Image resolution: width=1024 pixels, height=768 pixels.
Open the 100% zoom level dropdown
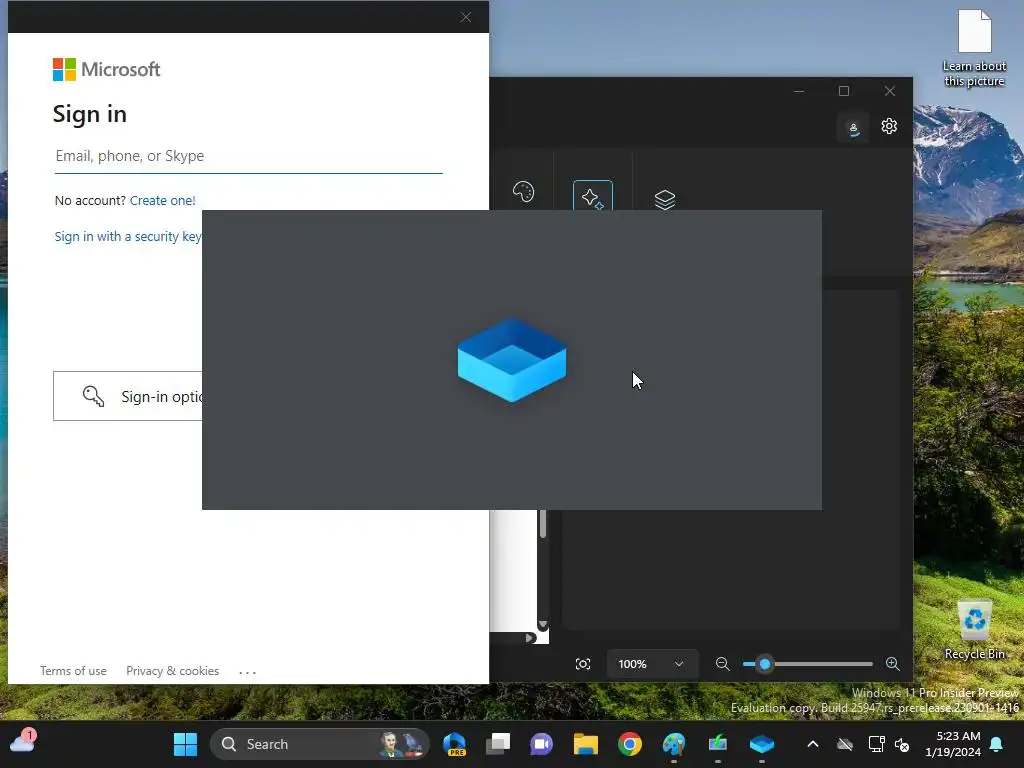coord(652,664)
